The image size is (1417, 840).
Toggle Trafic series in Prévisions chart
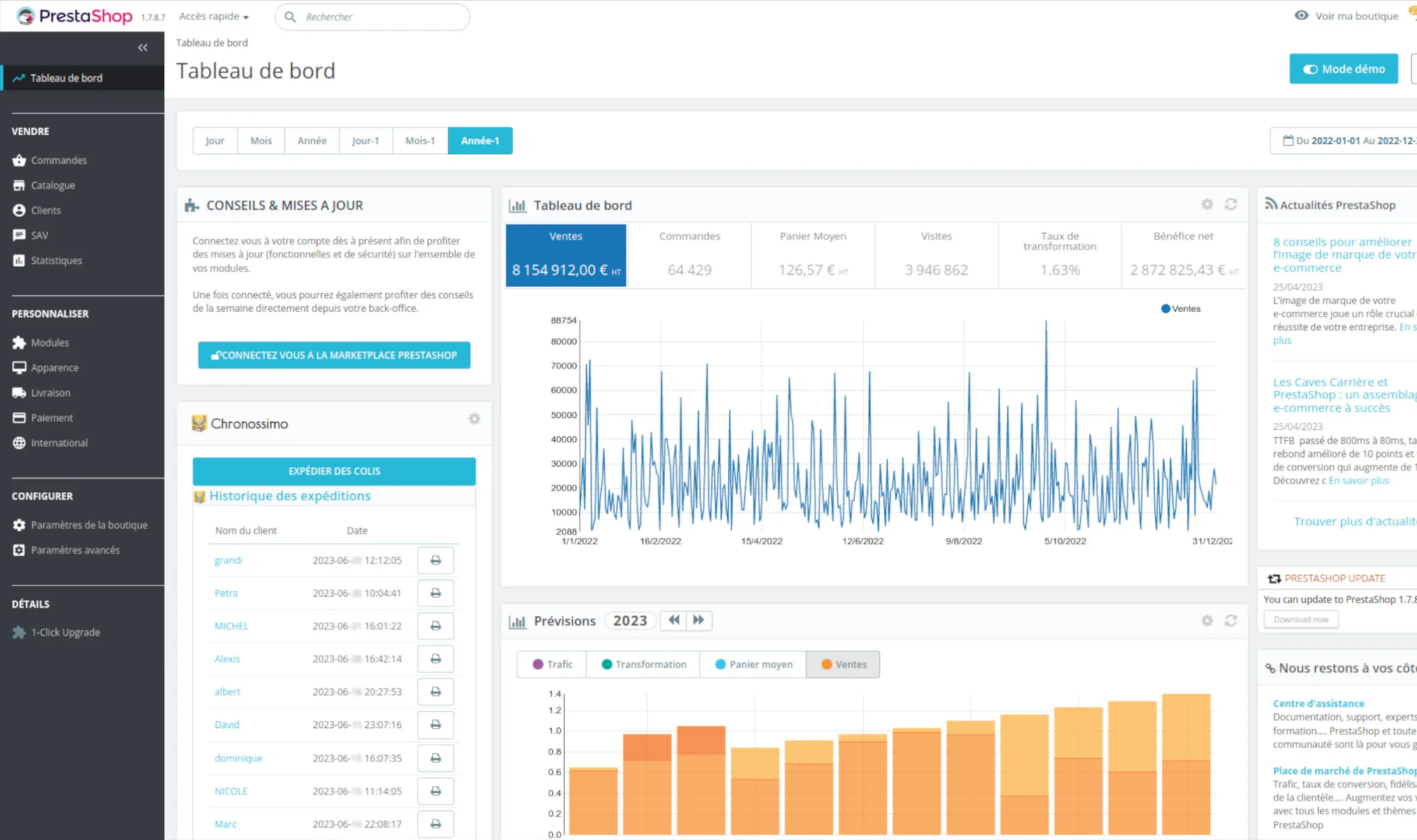click(552, 665)
